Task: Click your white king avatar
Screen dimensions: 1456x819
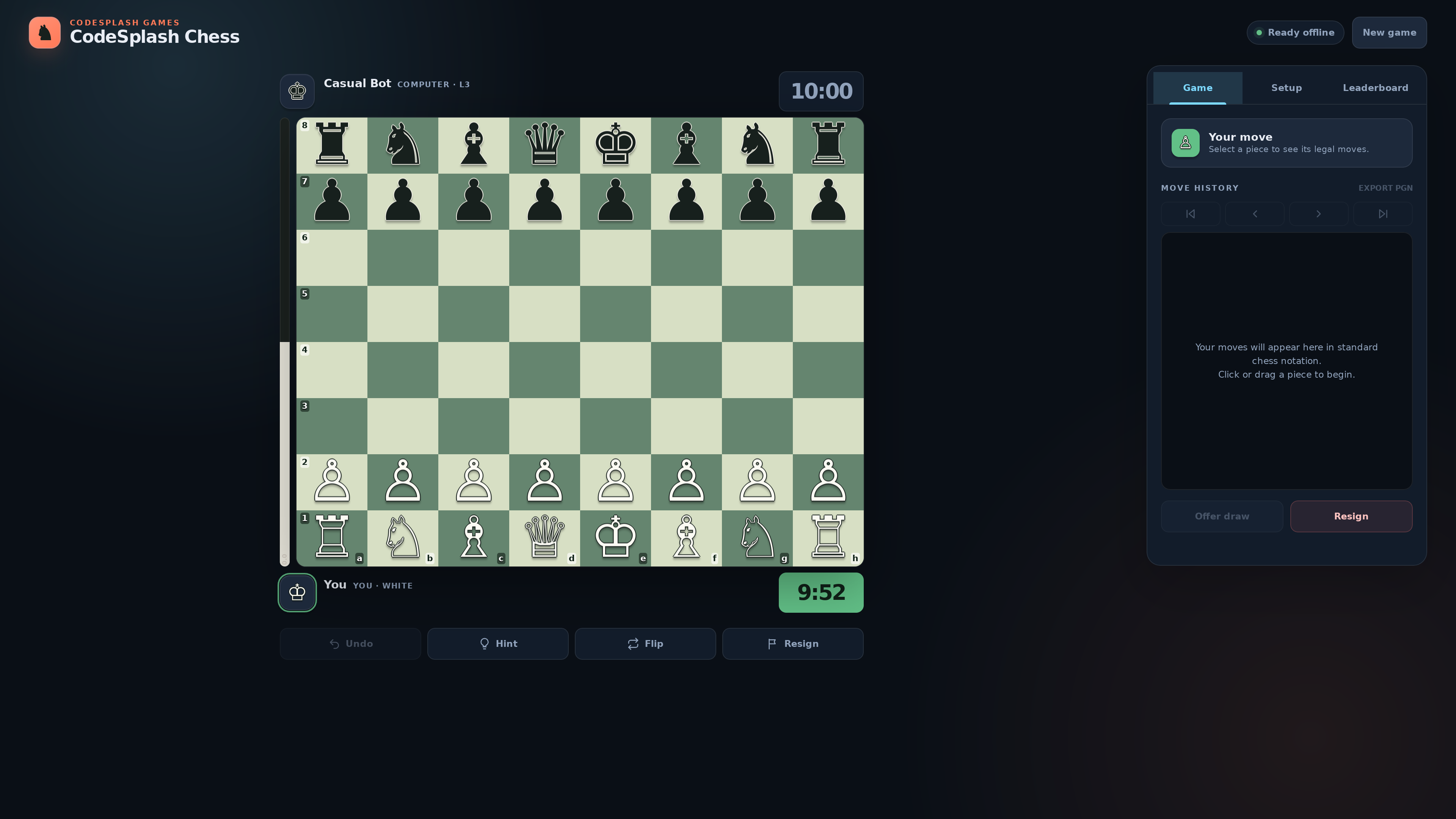Action: point(297,592)
